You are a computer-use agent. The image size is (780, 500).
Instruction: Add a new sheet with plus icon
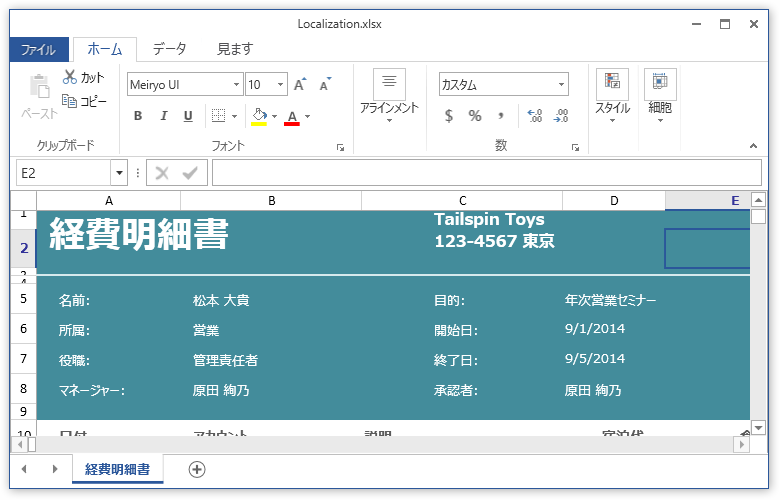click(197, 469)
